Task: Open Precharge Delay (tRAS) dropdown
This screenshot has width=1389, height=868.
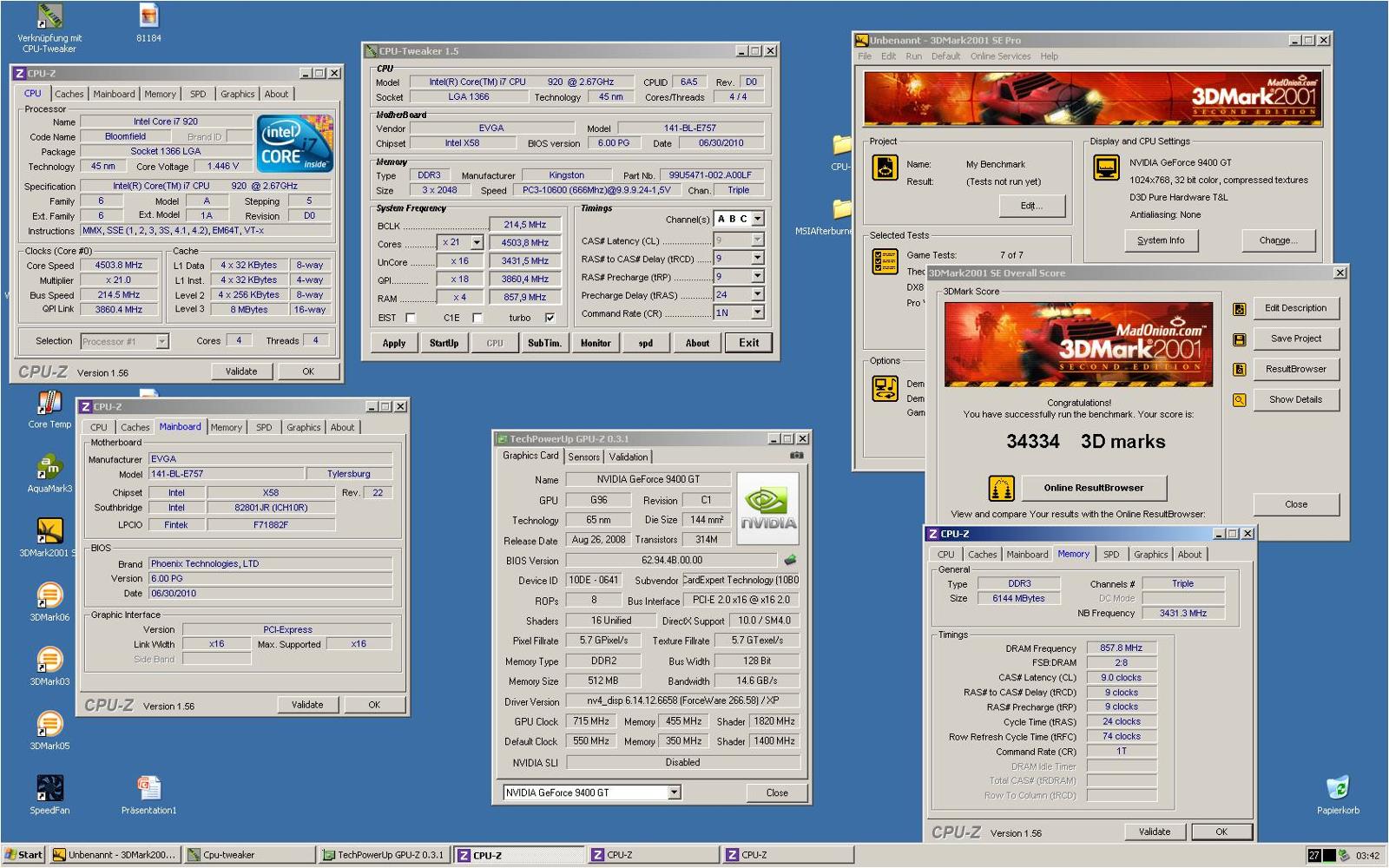Action: 758,294
